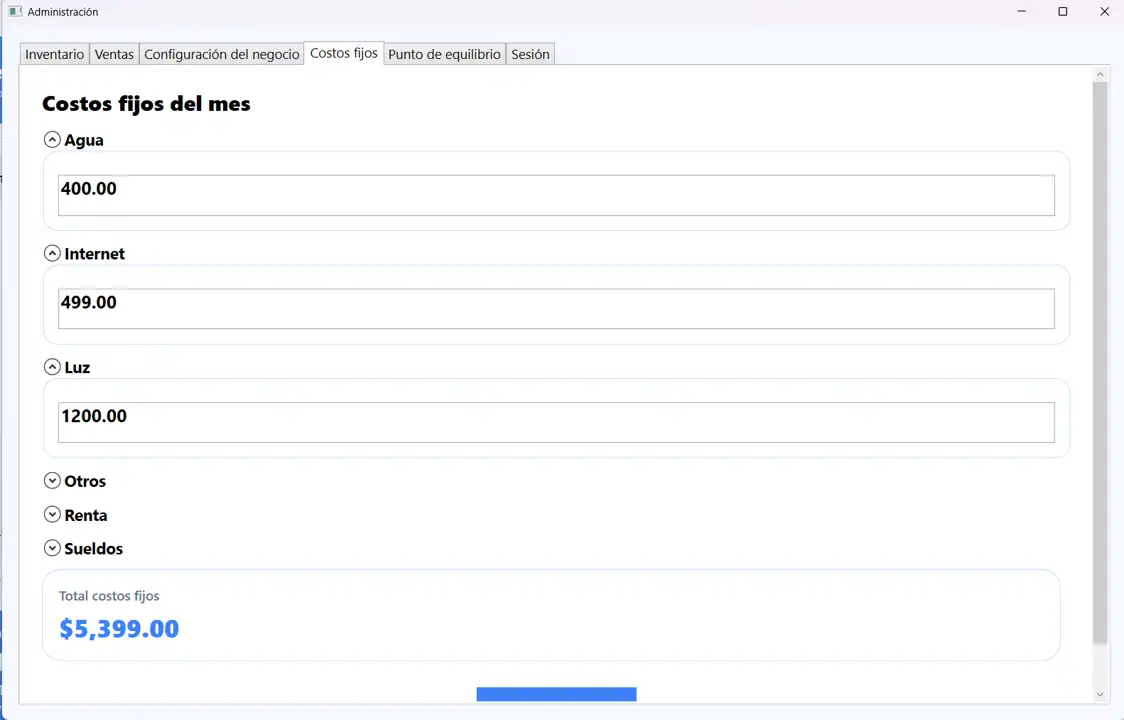Minimize the Administración window
Viewport: 1124px width, 720px height.
(1021, 11)
